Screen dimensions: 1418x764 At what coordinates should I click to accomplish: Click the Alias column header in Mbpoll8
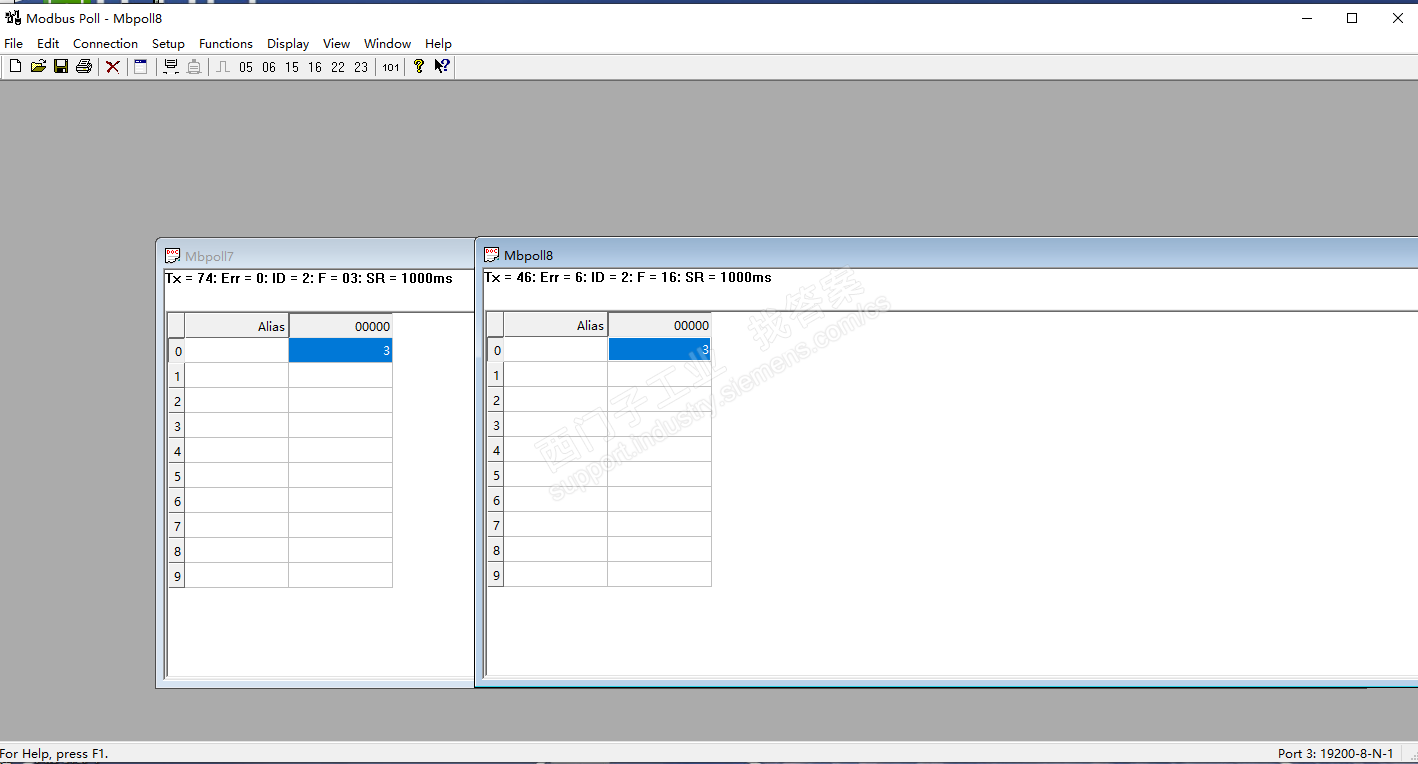pos(556,325)
